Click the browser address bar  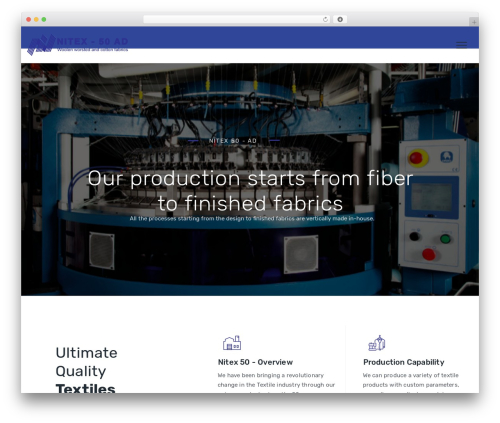point(237,19)
